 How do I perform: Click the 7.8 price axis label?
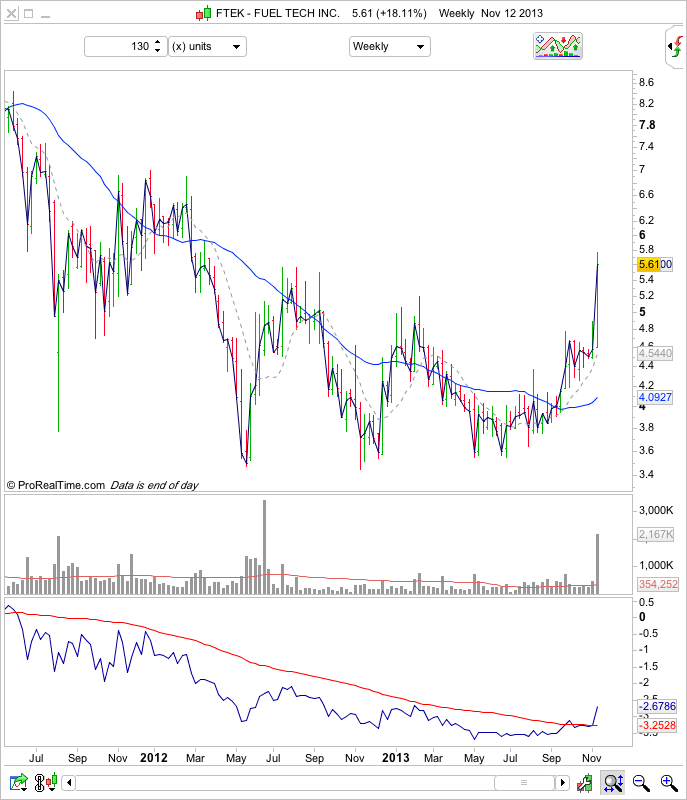[647, 125]
